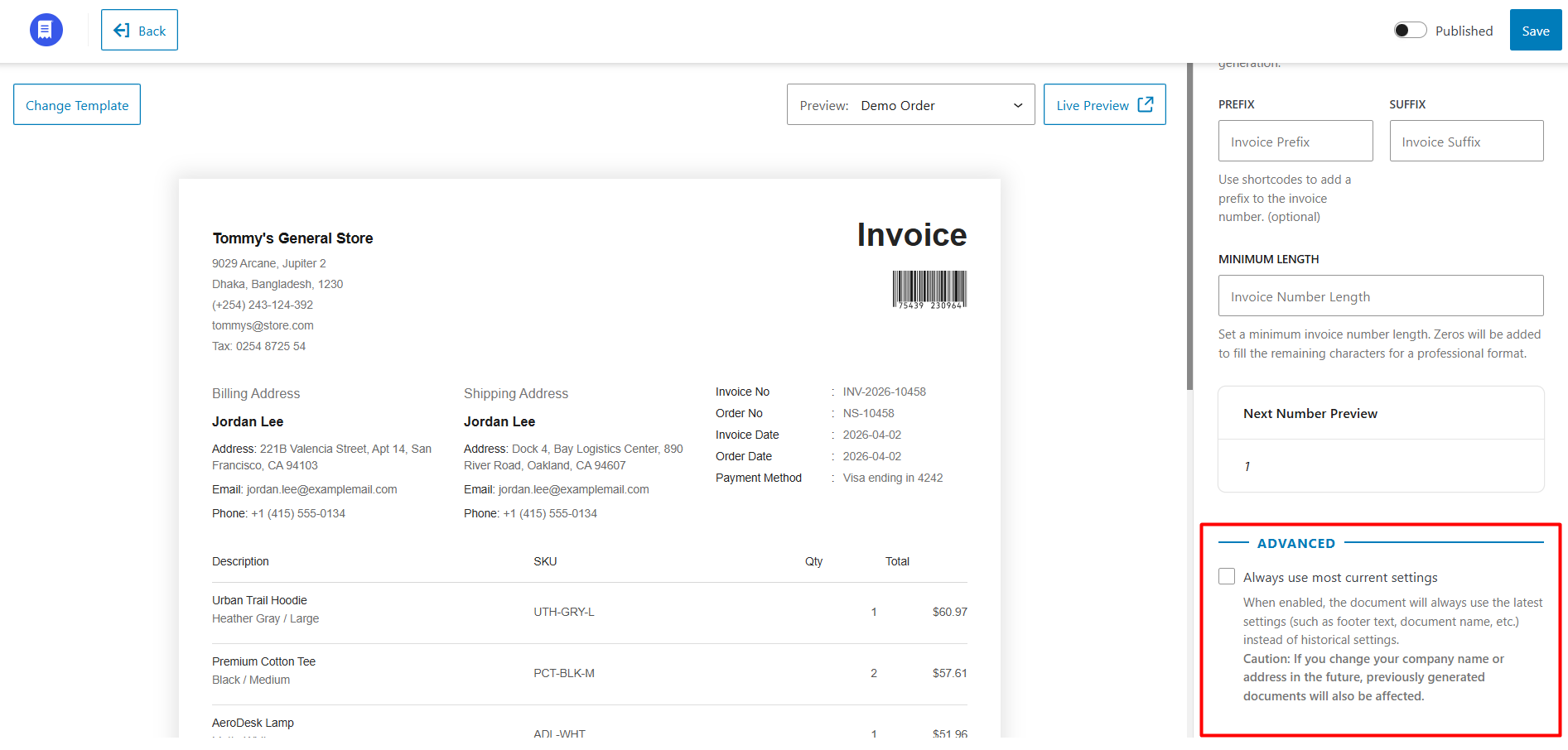Click the Invoice title heading

912,235
